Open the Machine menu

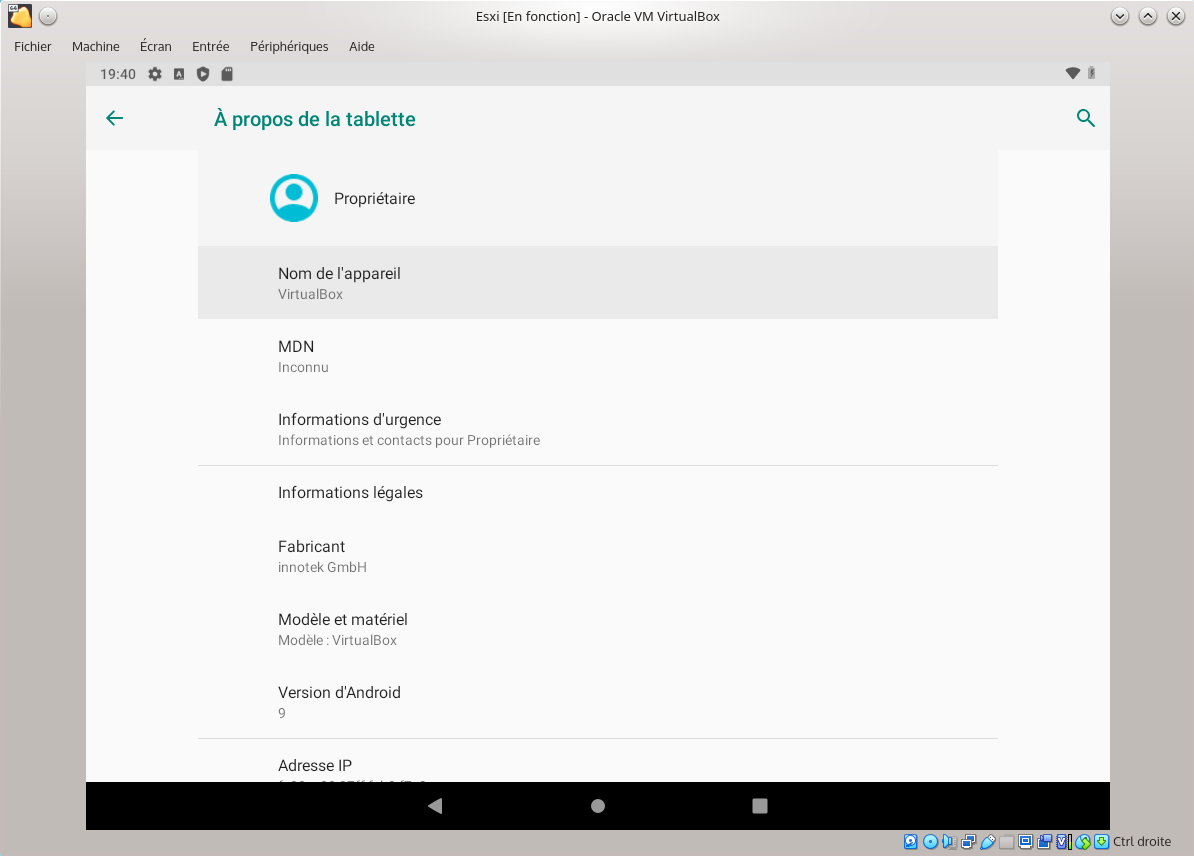96,46
